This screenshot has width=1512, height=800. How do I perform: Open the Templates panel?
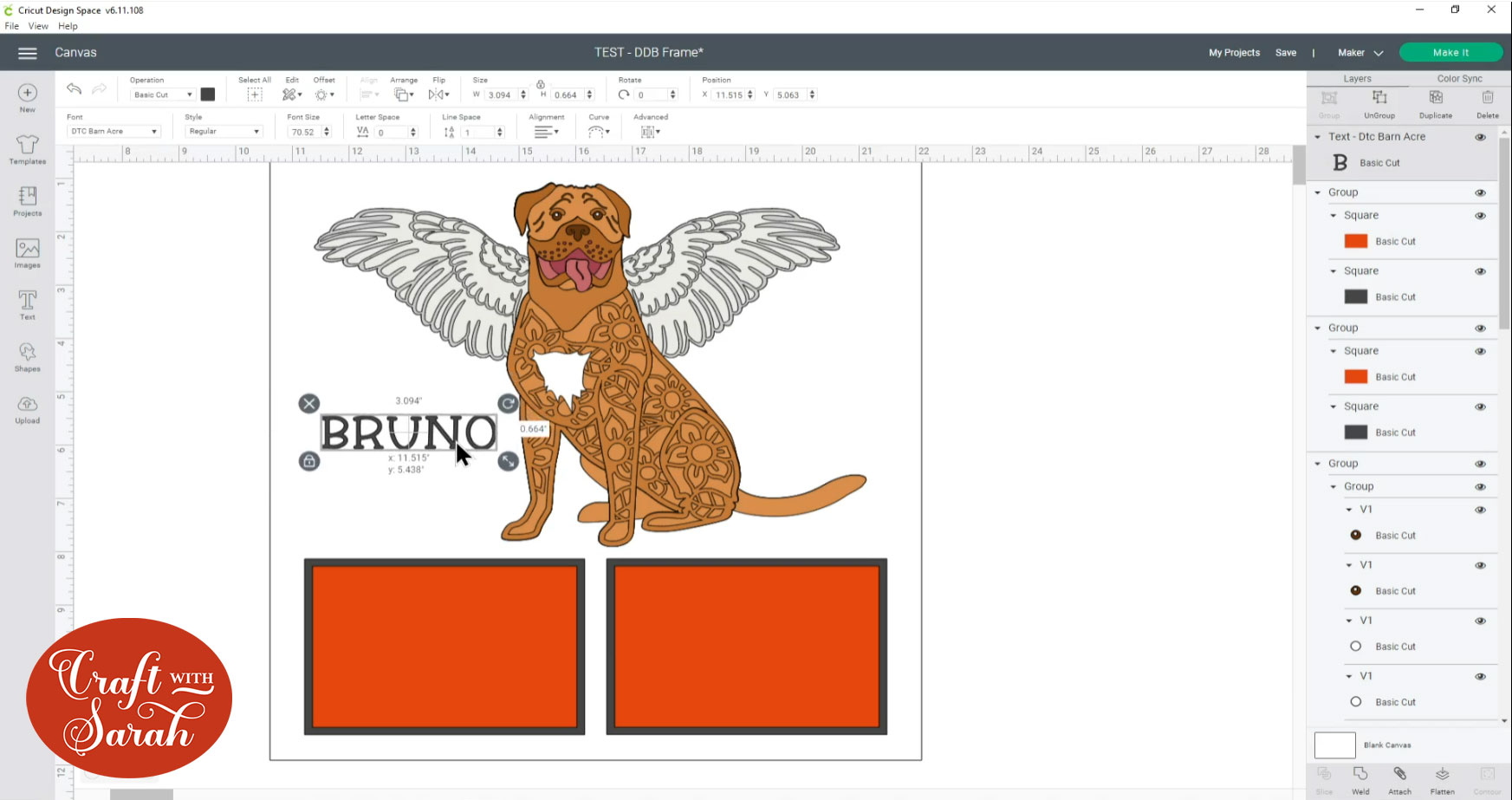28,149
